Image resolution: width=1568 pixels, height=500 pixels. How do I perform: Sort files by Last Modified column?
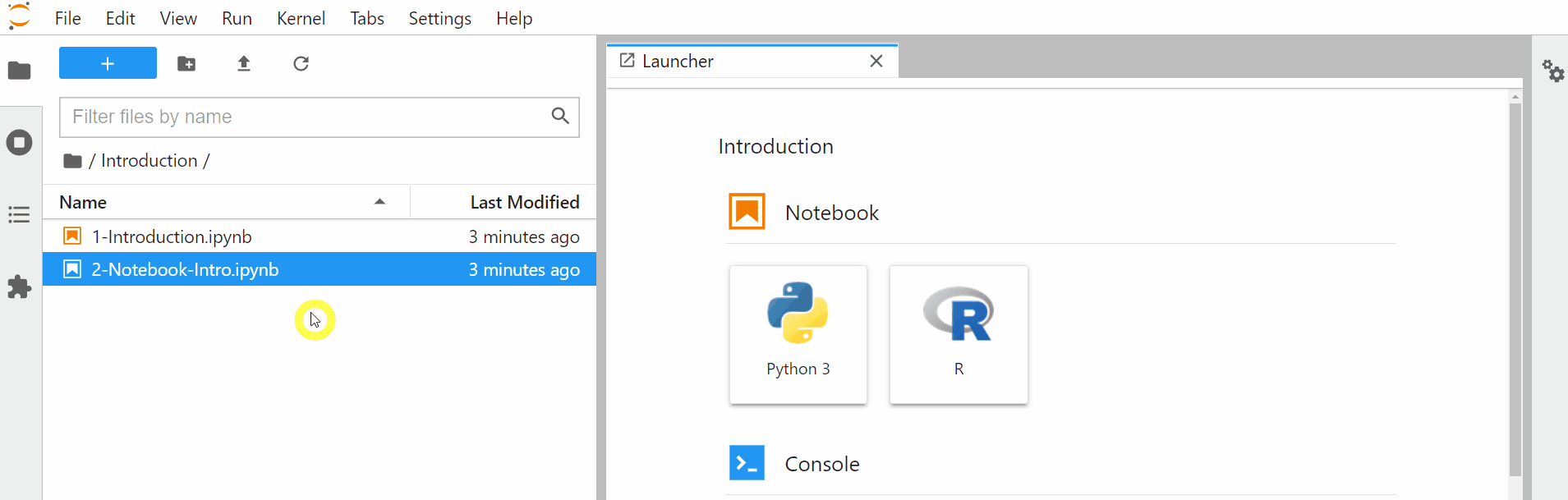524,202
